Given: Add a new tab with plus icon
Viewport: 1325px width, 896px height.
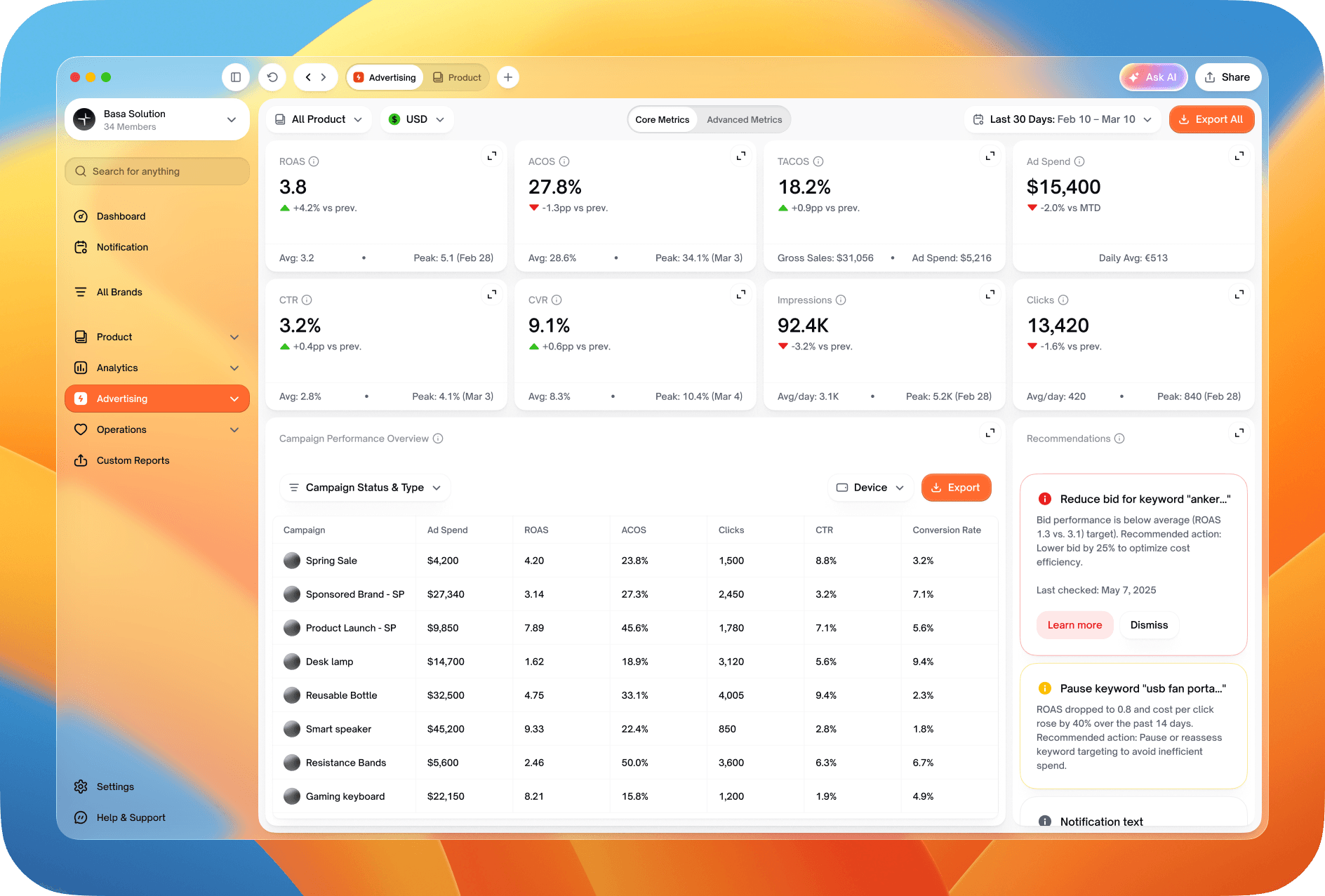Looking at the screenshot, I should point(508,77).
